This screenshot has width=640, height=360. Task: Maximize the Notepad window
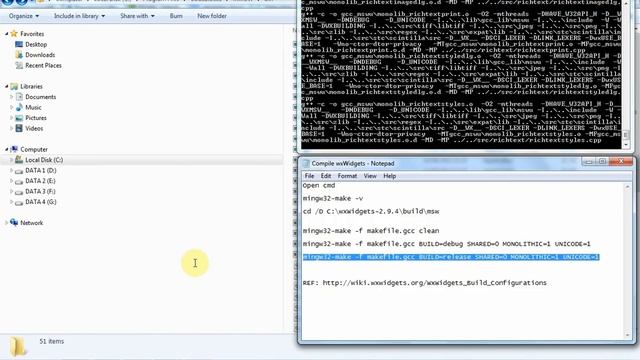[602, 162]
